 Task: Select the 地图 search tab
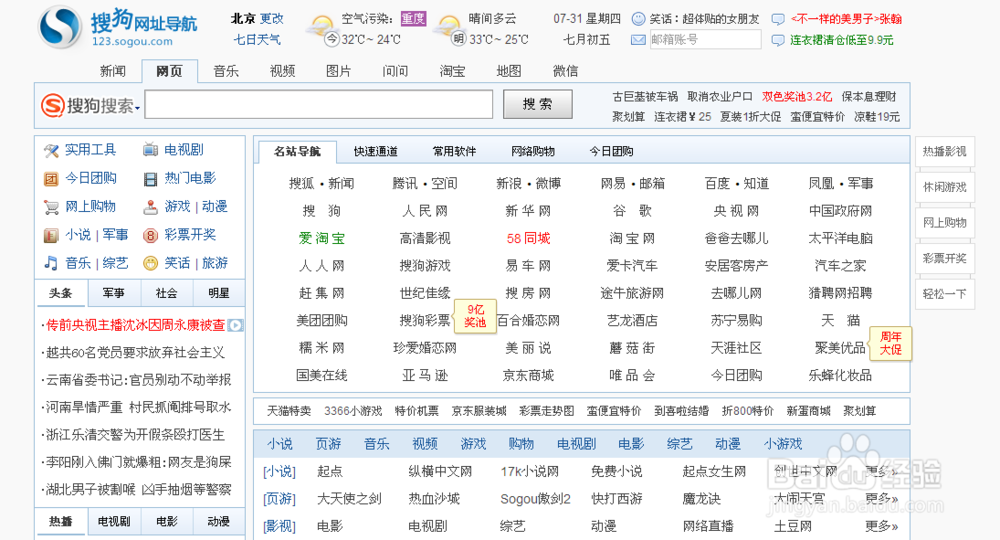(x=509, y=71)
